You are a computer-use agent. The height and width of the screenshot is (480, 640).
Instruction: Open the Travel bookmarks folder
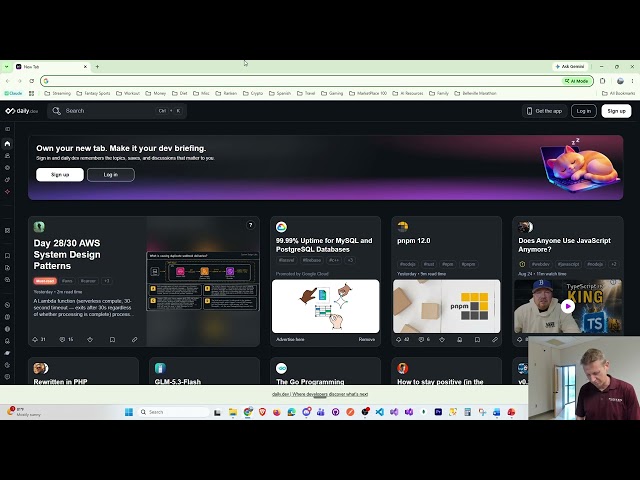pyautogui.click(x=306, y=93)
